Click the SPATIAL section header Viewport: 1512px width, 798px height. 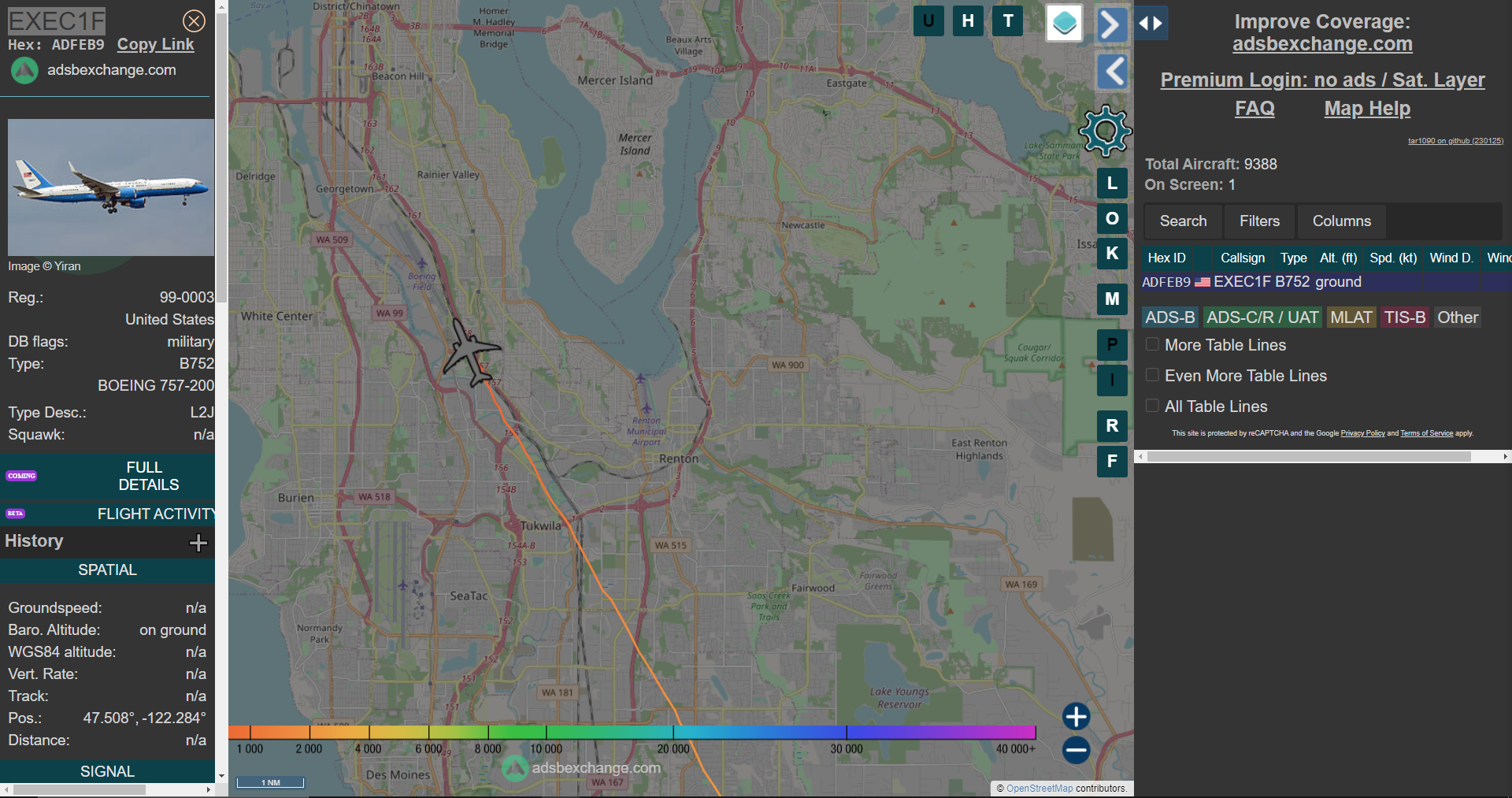point(107,570)
